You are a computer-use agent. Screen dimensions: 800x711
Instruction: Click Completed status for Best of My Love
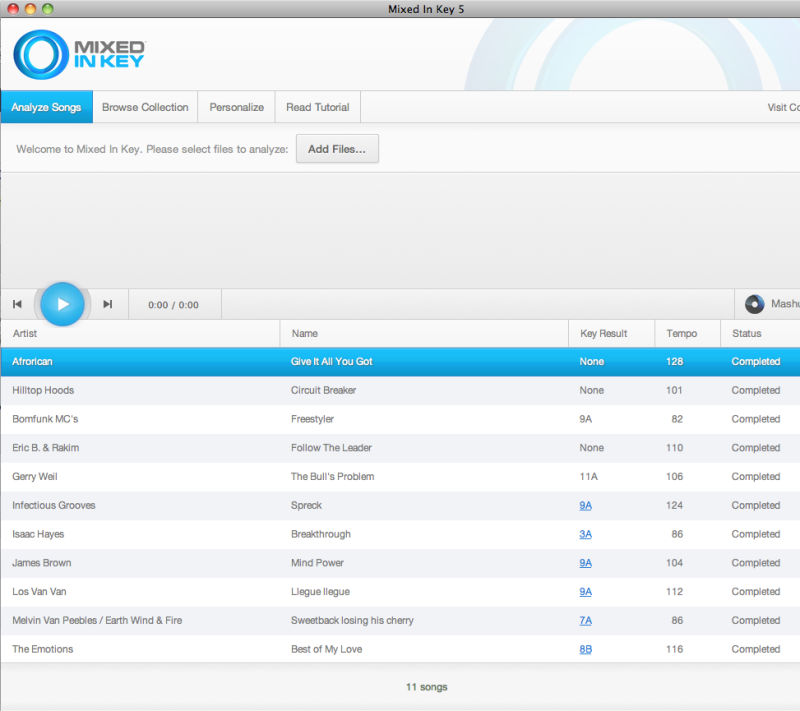[756, 649]
